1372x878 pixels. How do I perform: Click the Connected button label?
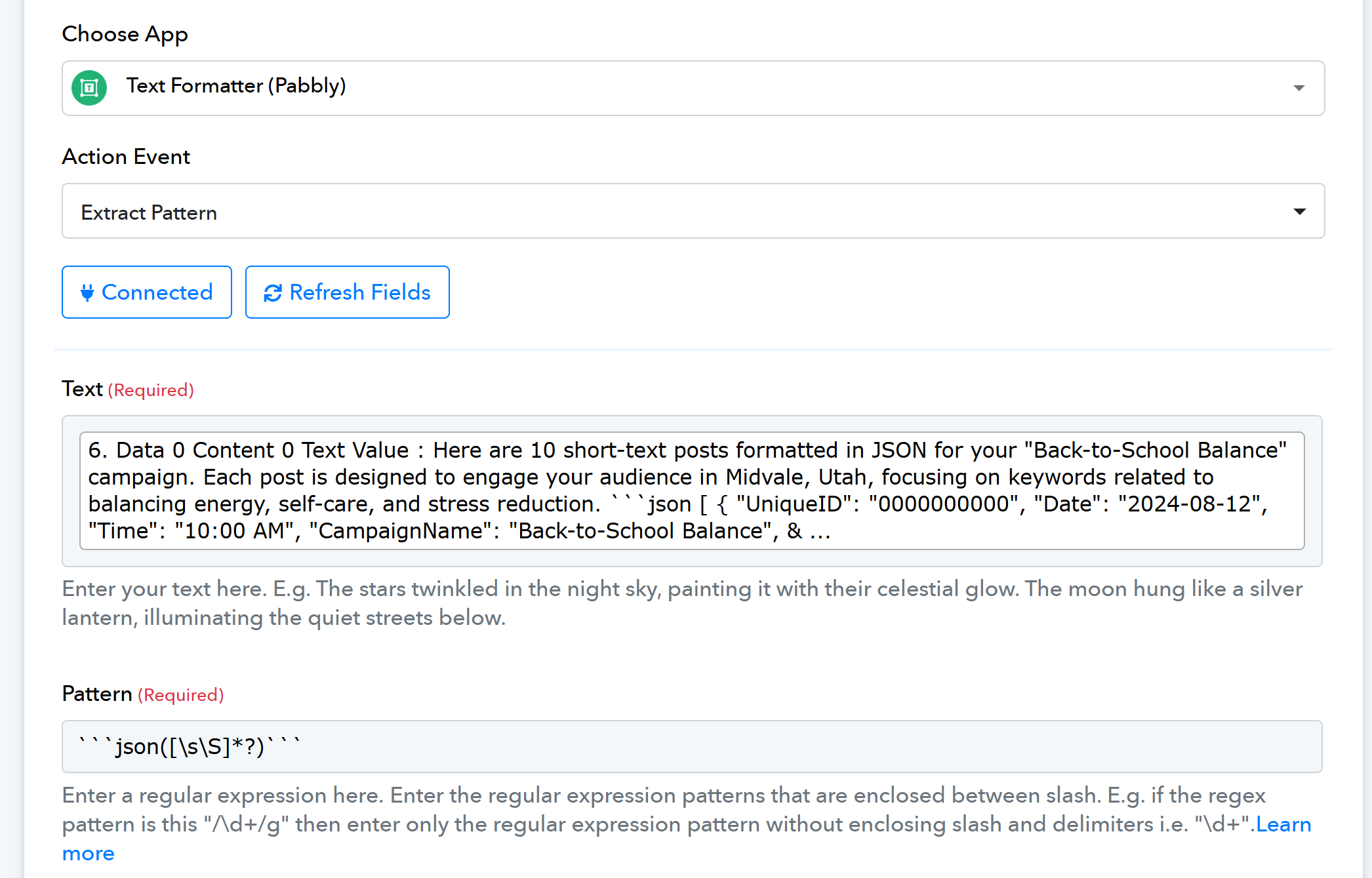157,292
